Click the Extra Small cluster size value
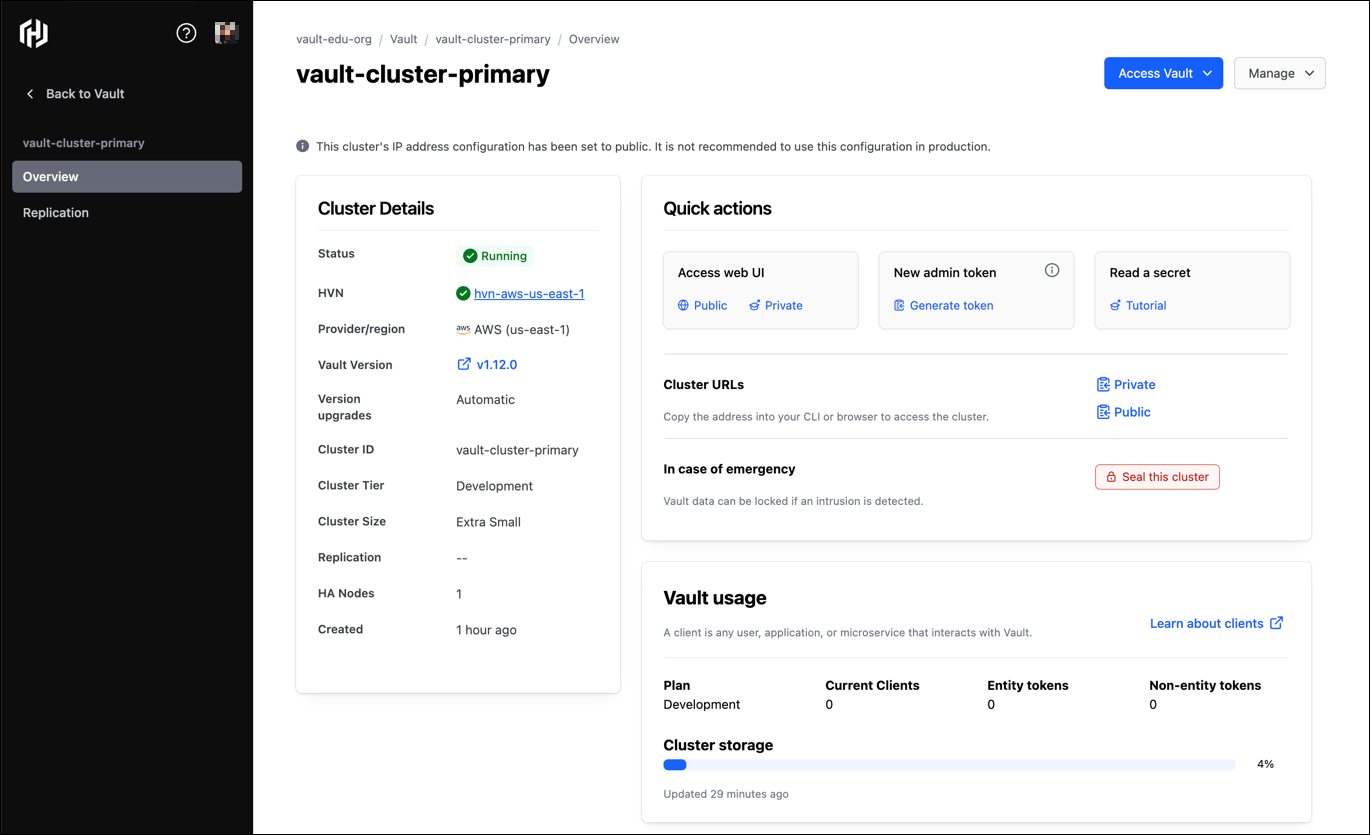This screenshot has height=835, width=1370. click(488, 522)
